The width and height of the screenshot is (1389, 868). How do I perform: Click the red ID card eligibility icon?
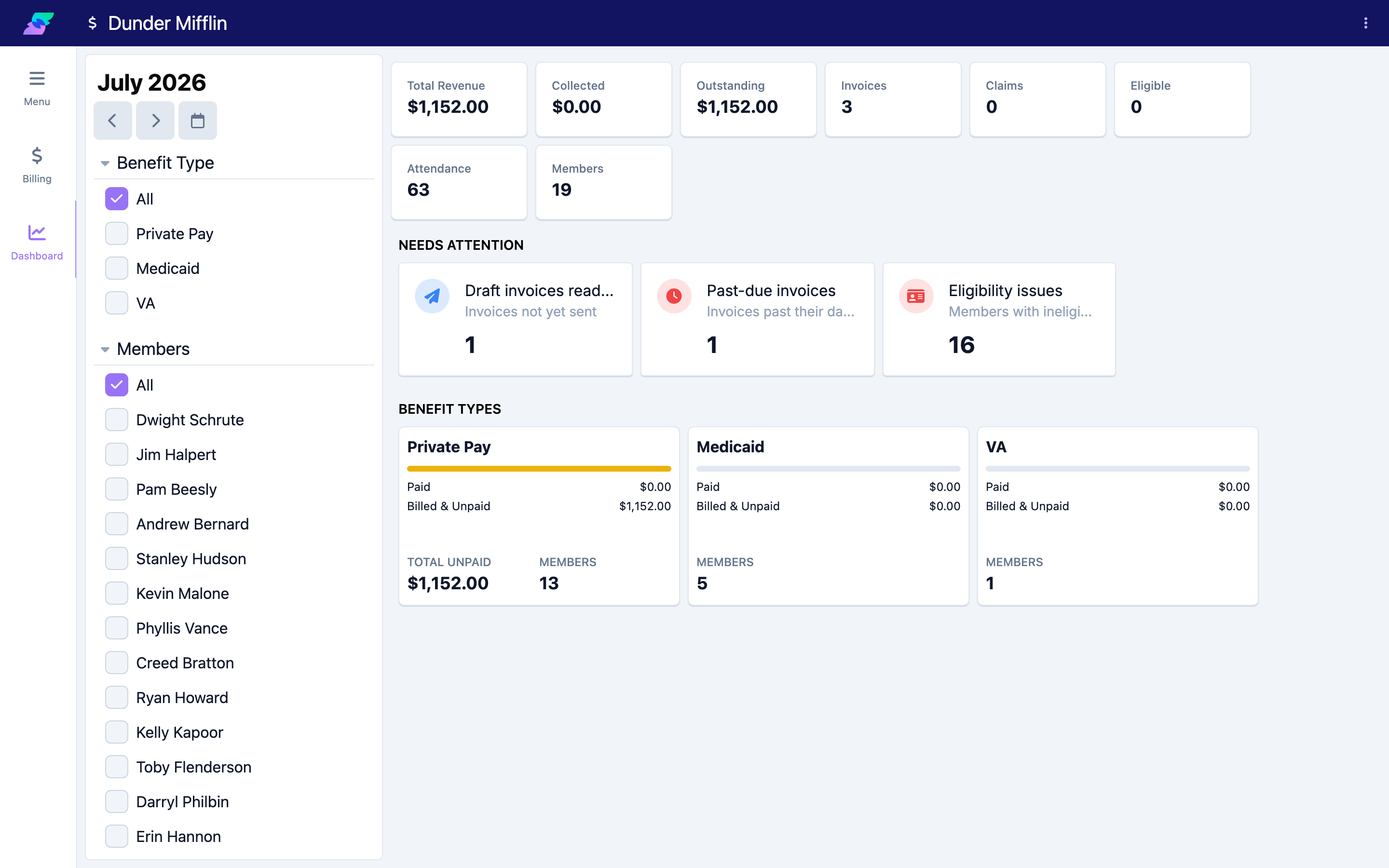coord(916,296)
